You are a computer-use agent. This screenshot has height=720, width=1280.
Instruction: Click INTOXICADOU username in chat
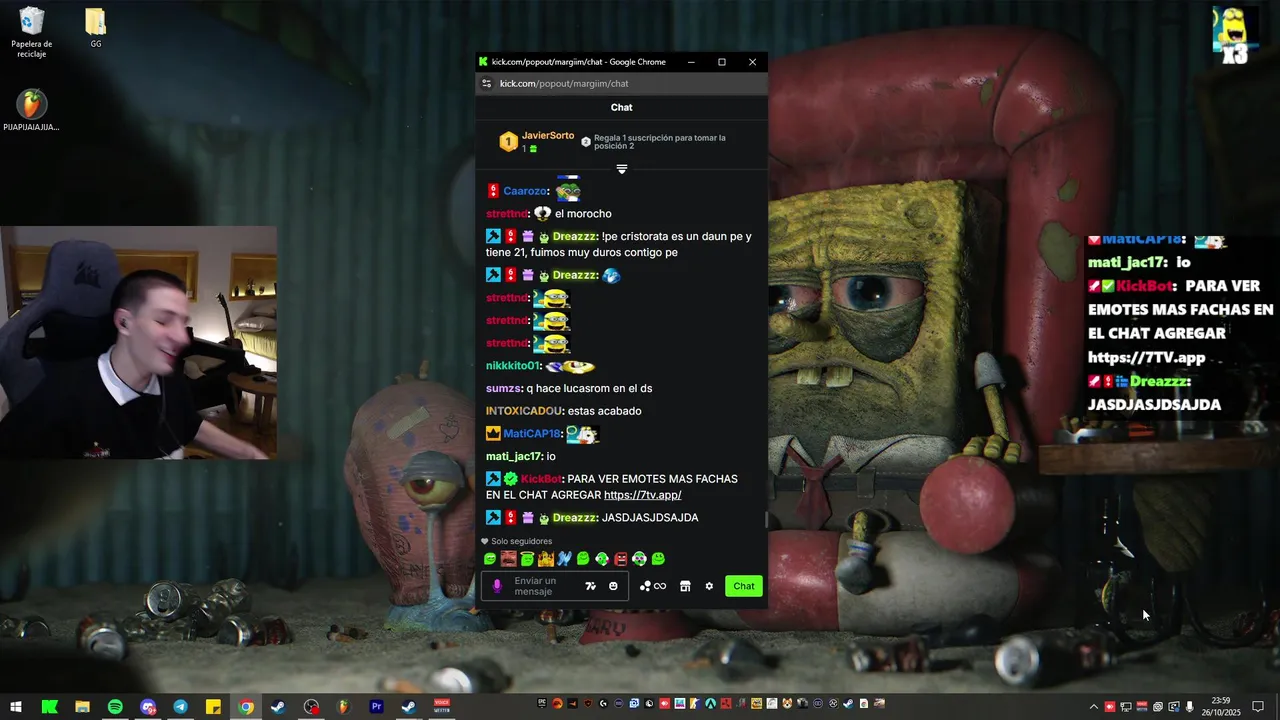(x=525, y=411)
